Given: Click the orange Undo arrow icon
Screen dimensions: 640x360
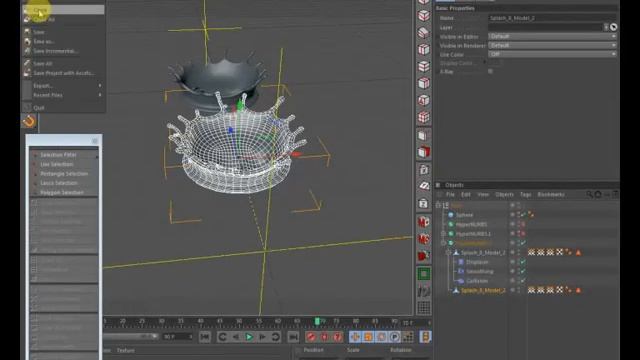Looking at the screenshot, I should tap(29, 121).
